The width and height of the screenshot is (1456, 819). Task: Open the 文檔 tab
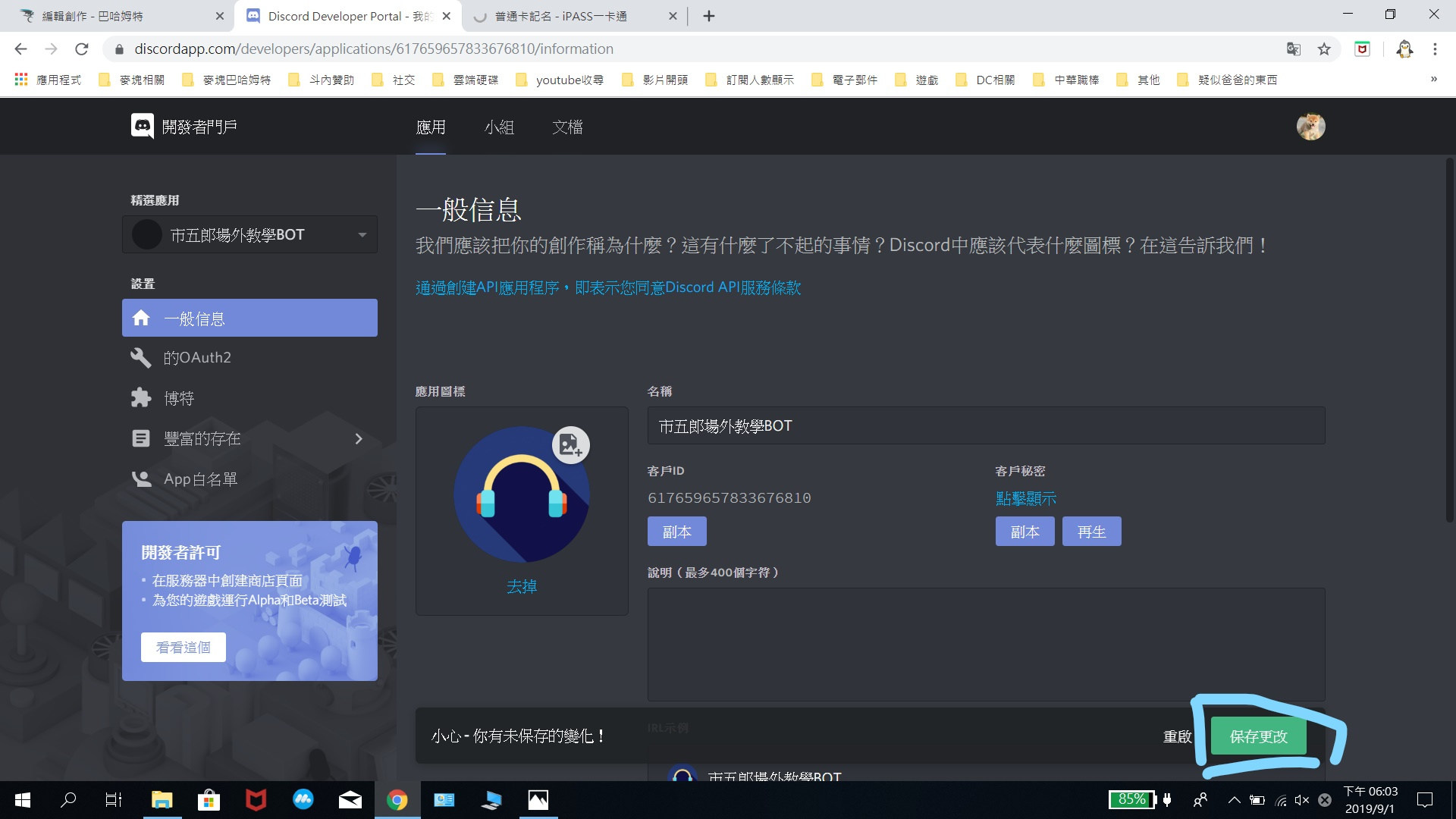567,127
